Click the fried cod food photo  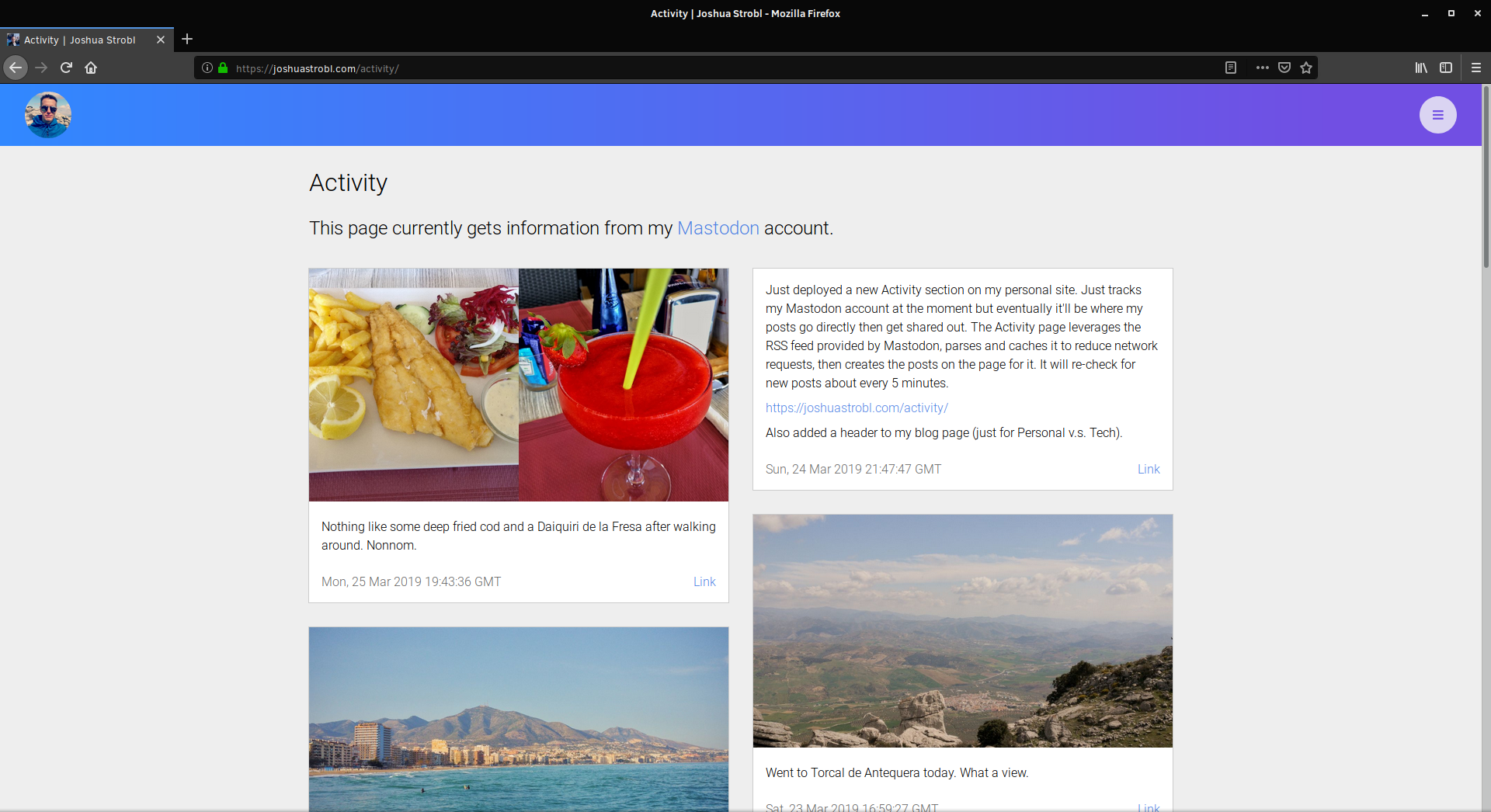click(x=414, y=385)
